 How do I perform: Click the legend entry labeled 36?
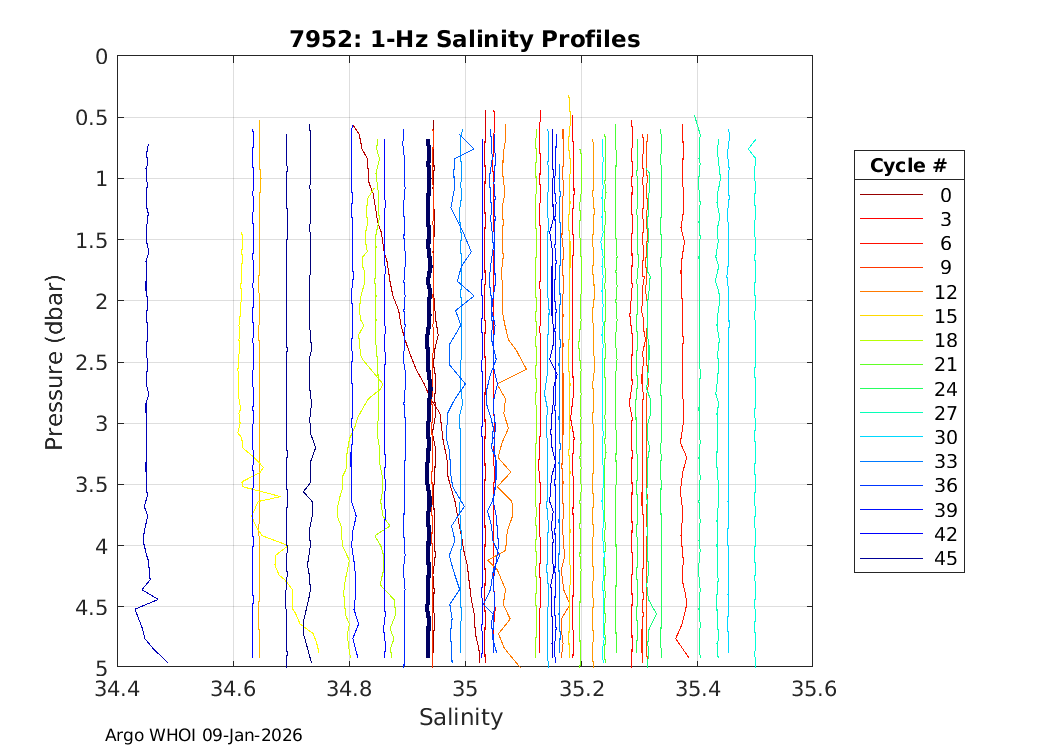click(945, 486)
